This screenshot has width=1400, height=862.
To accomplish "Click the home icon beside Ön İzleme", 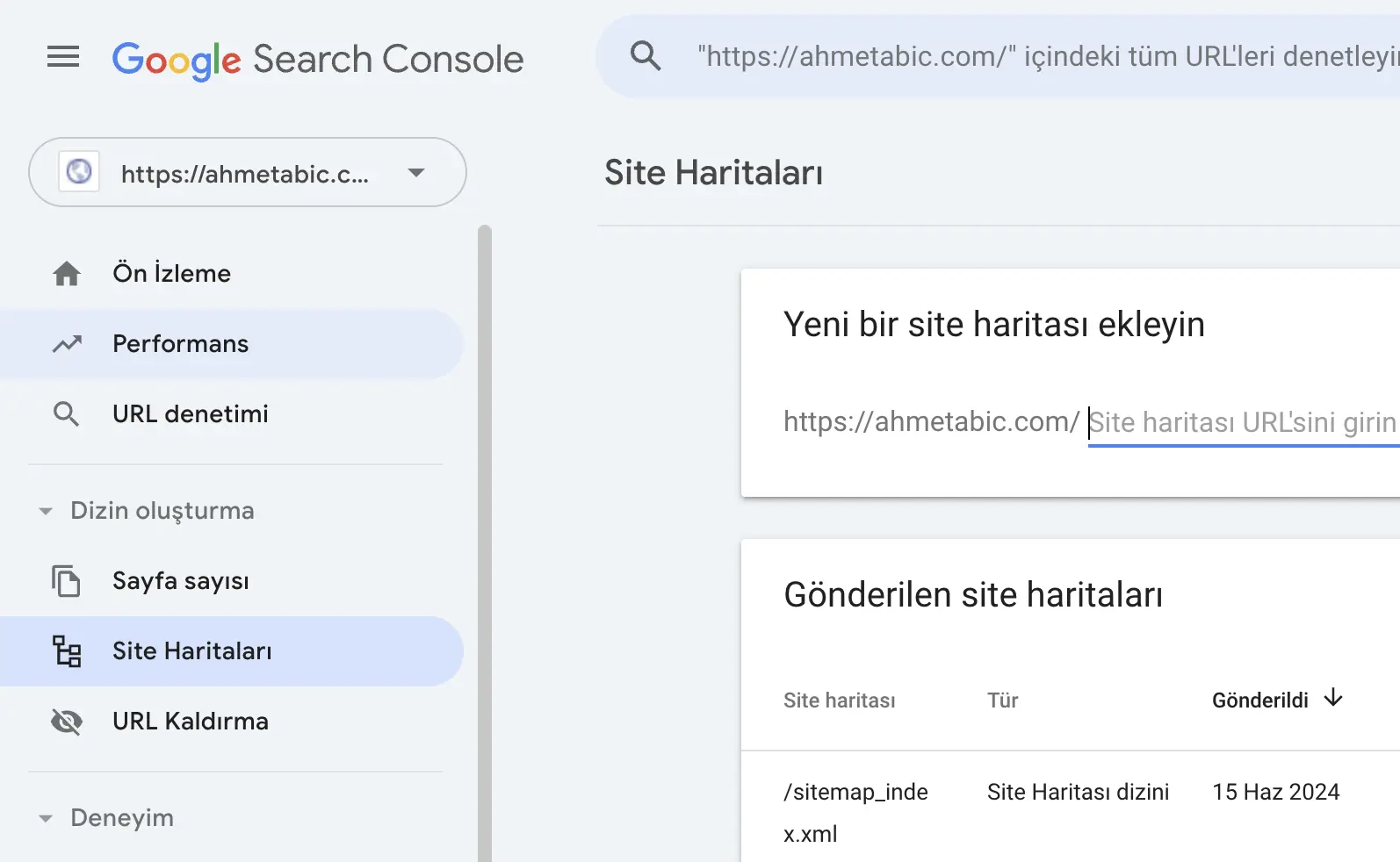I will [x=67, y=274].
